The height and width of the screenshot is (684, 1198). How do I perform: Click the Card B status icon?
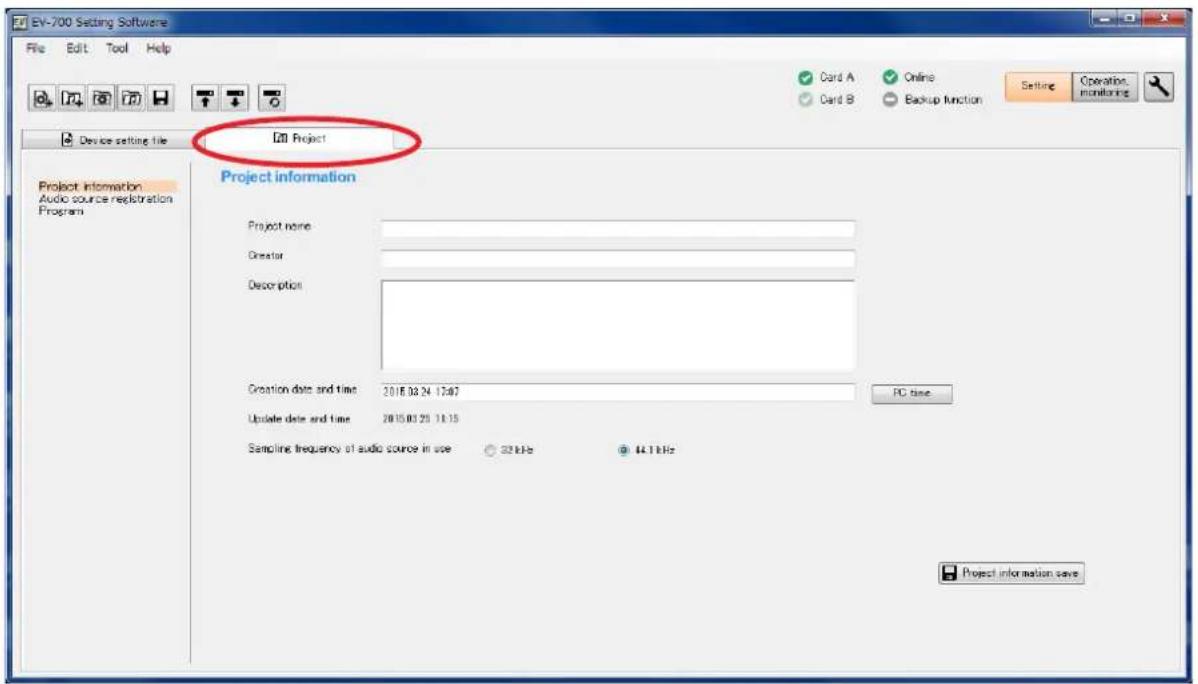[x=805, y=100]
